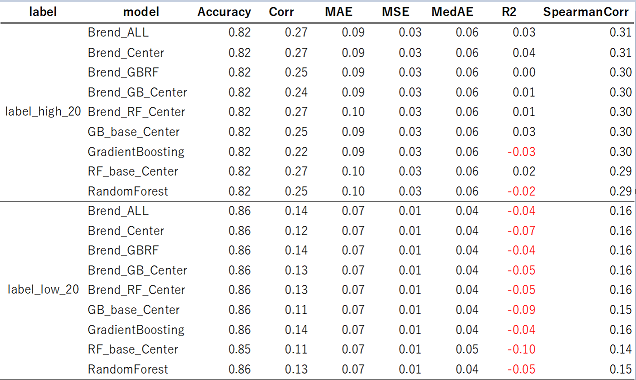Select the 0.05 MedAE value cell
This screenshot has width=636, height=380.
[467, 349]
